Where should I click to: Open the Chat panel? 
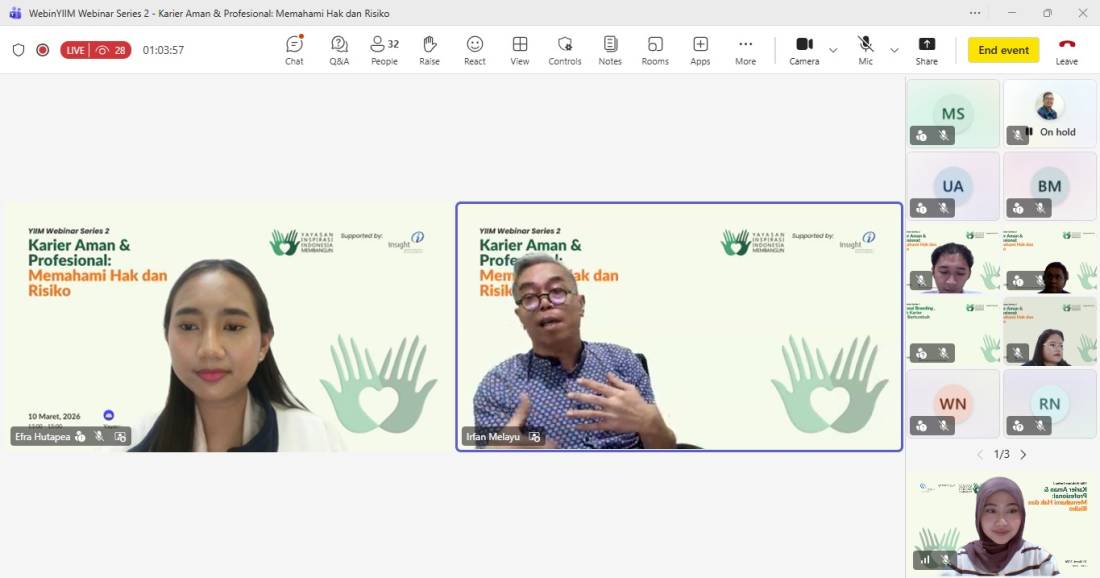(294, 50)
